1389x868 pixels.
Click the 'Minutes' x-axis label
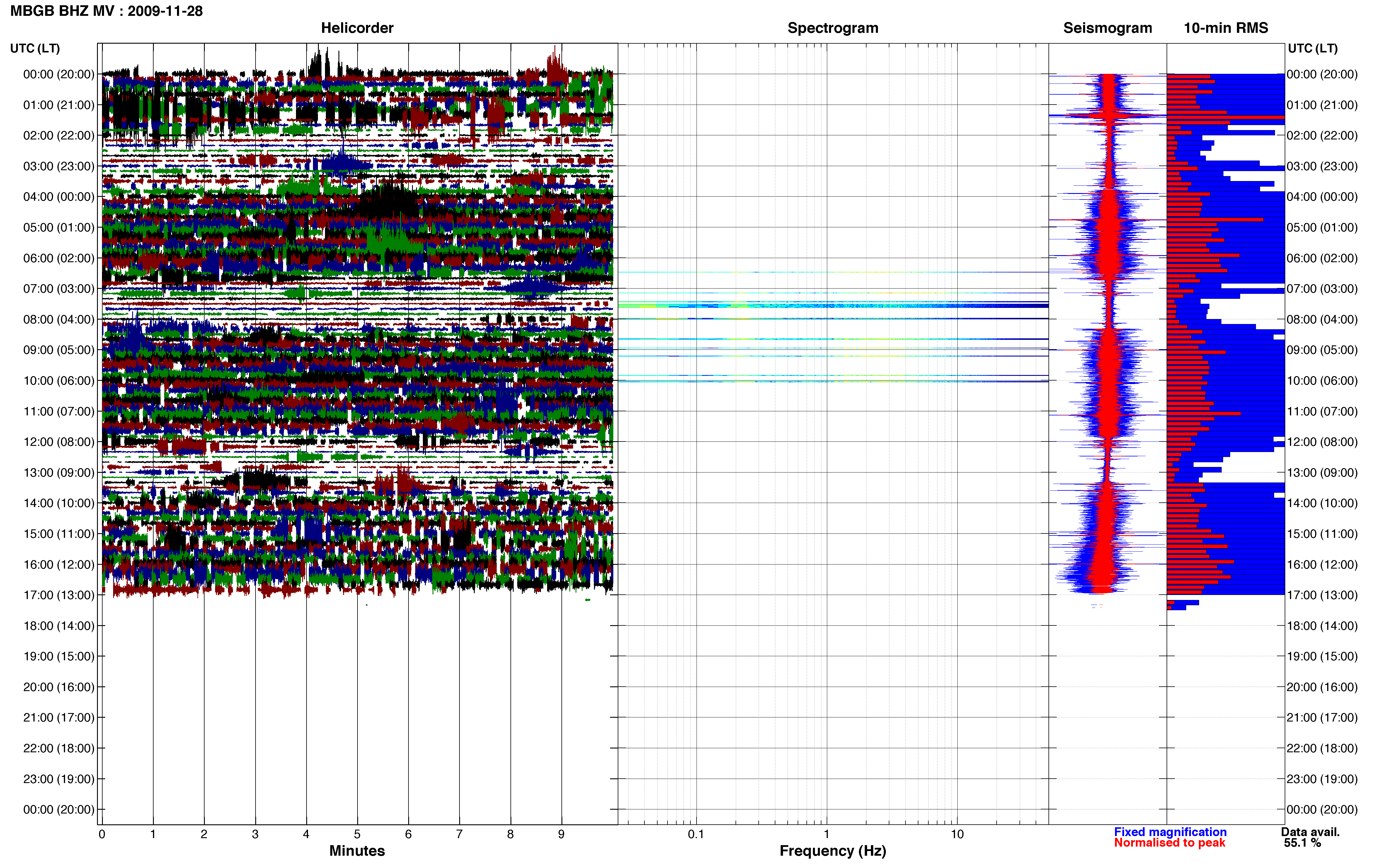[357, 851]
